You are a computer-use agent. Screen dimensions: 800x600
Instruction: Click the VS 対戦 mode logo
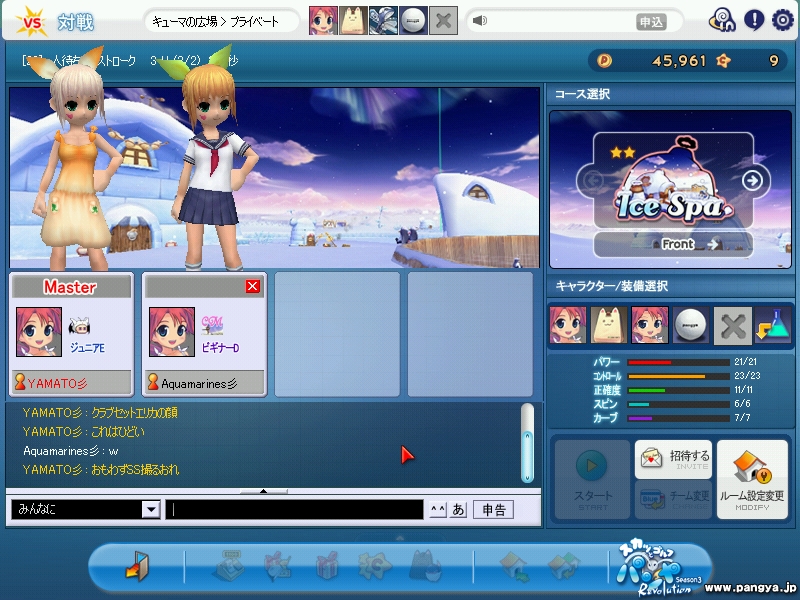[55, 22]
